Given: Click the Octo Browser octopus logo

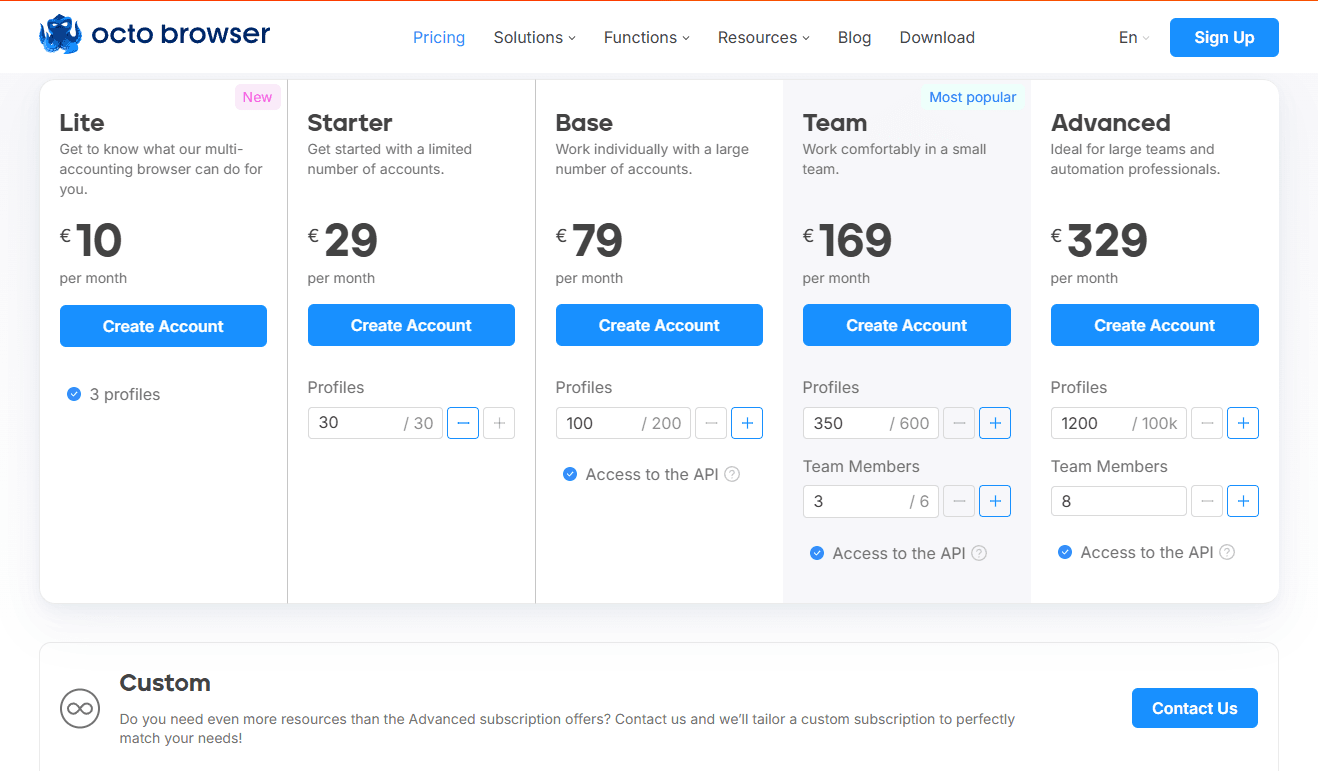Looking at the screenshot, I should click(60, 35).
